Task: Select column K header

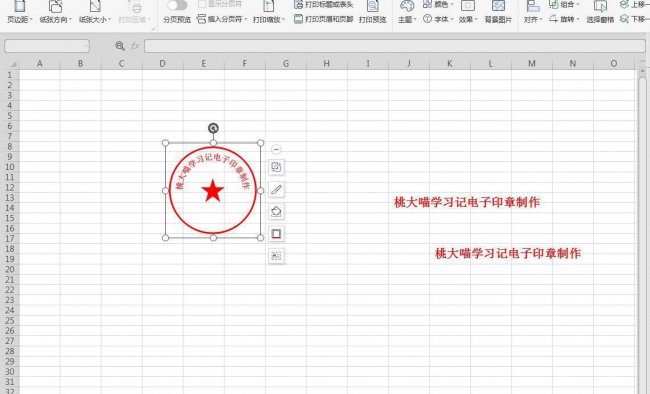Action: coord(450,63)
